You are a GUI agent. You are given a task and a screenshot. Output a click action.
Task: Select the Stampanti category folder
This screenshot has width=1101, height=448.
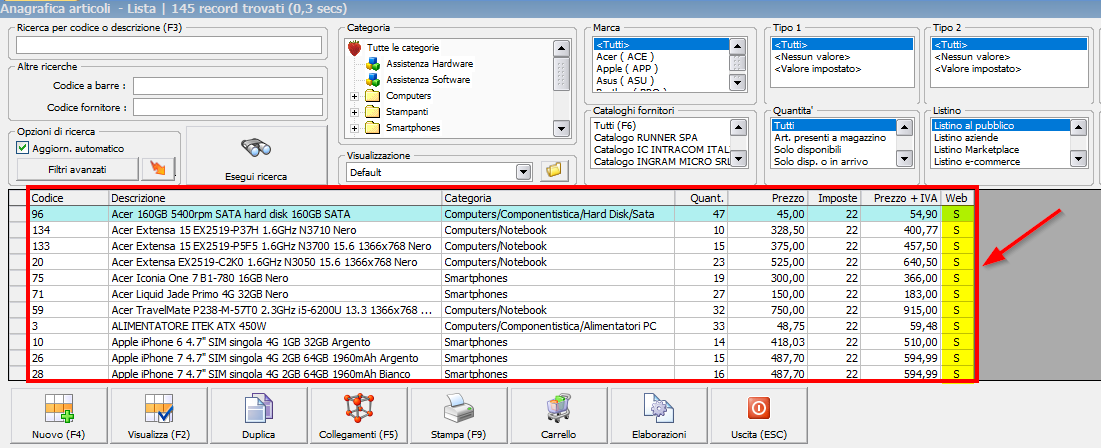pyautogui.click(x=408, y=112)
